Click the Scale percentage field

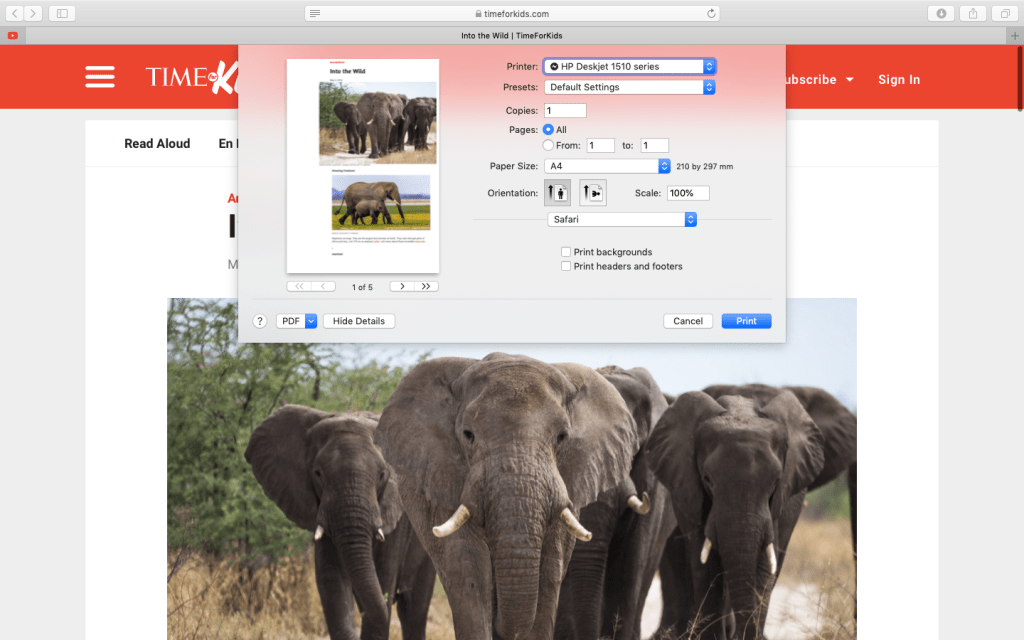687,193
